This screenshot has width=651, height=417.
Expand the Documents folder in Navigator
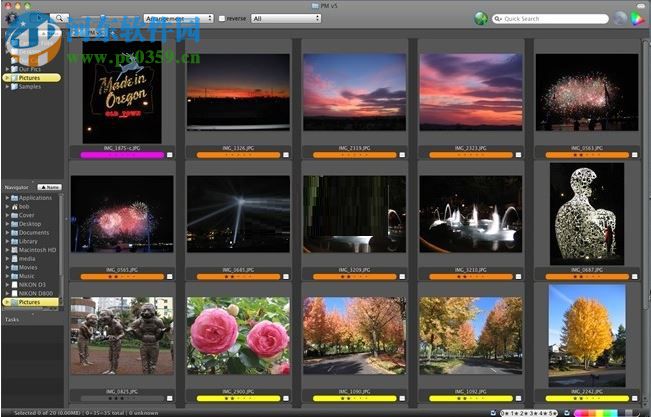tap(7, 233)
